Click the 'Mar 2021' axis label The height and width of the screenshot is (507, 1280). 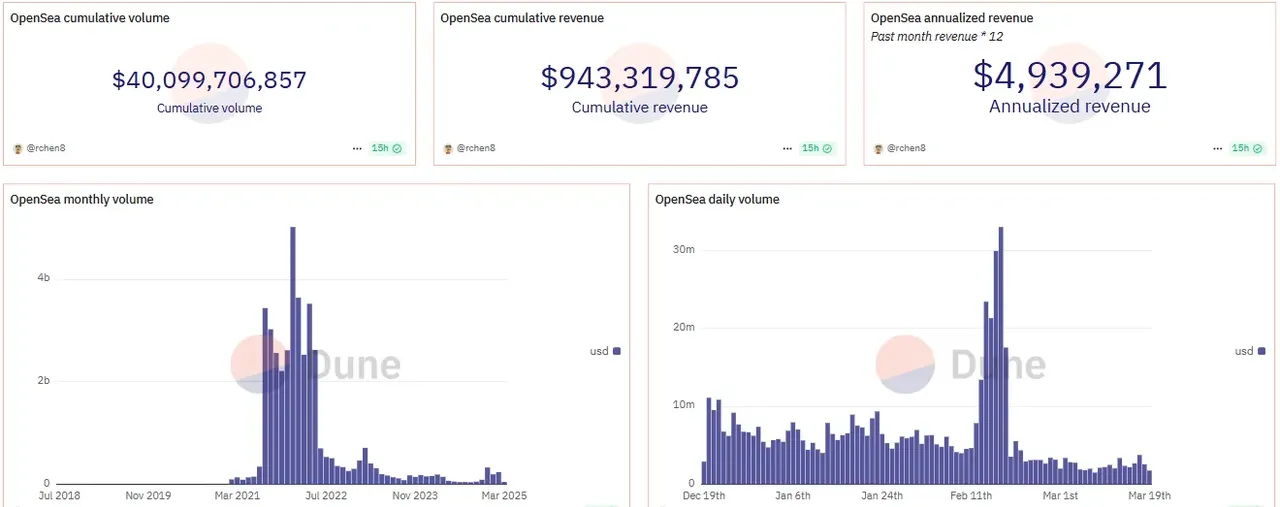point(237,495)
